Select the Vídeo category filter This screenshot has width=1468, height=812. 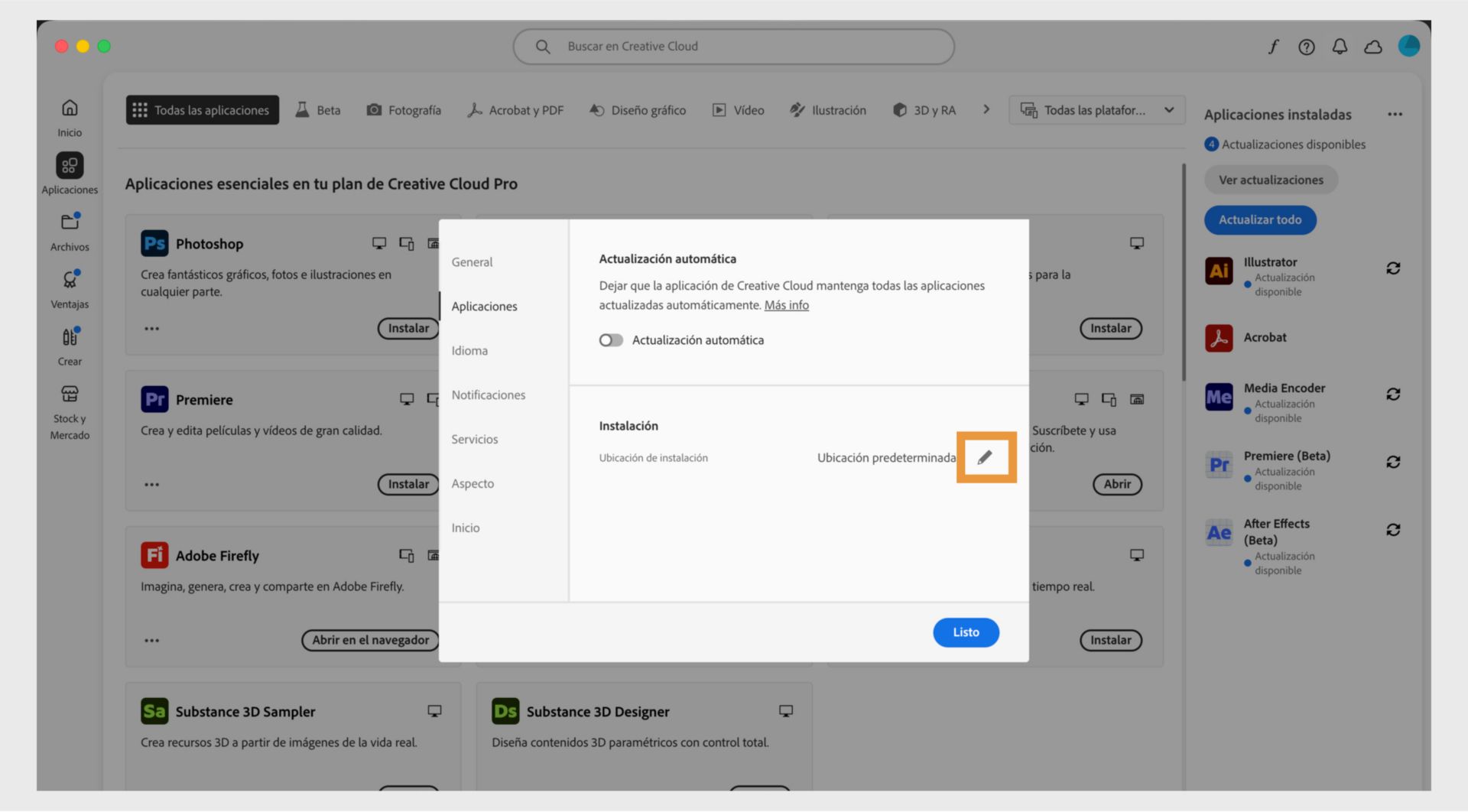point(738,110)
